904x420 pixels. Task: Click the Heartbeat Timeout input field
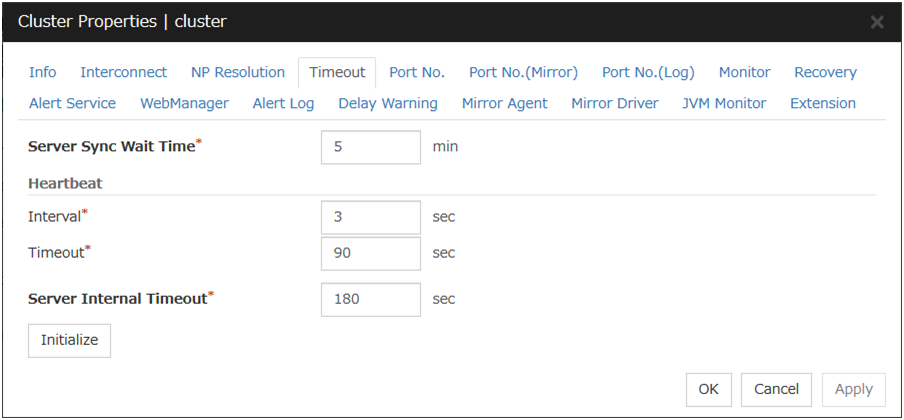[371, 253]
